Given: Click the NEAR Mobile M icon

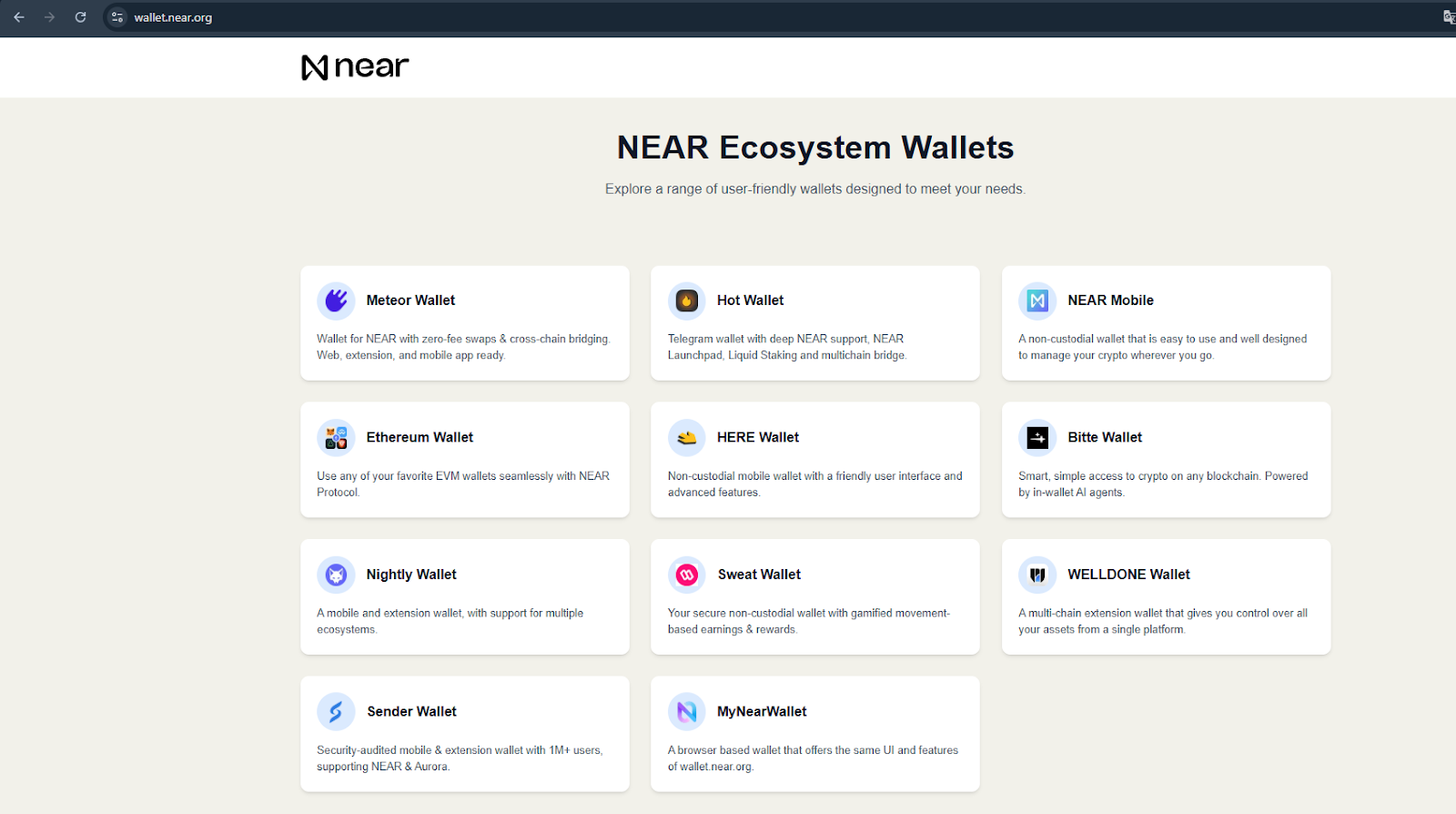Looking at the screenshot, I should pos(1037,300).
